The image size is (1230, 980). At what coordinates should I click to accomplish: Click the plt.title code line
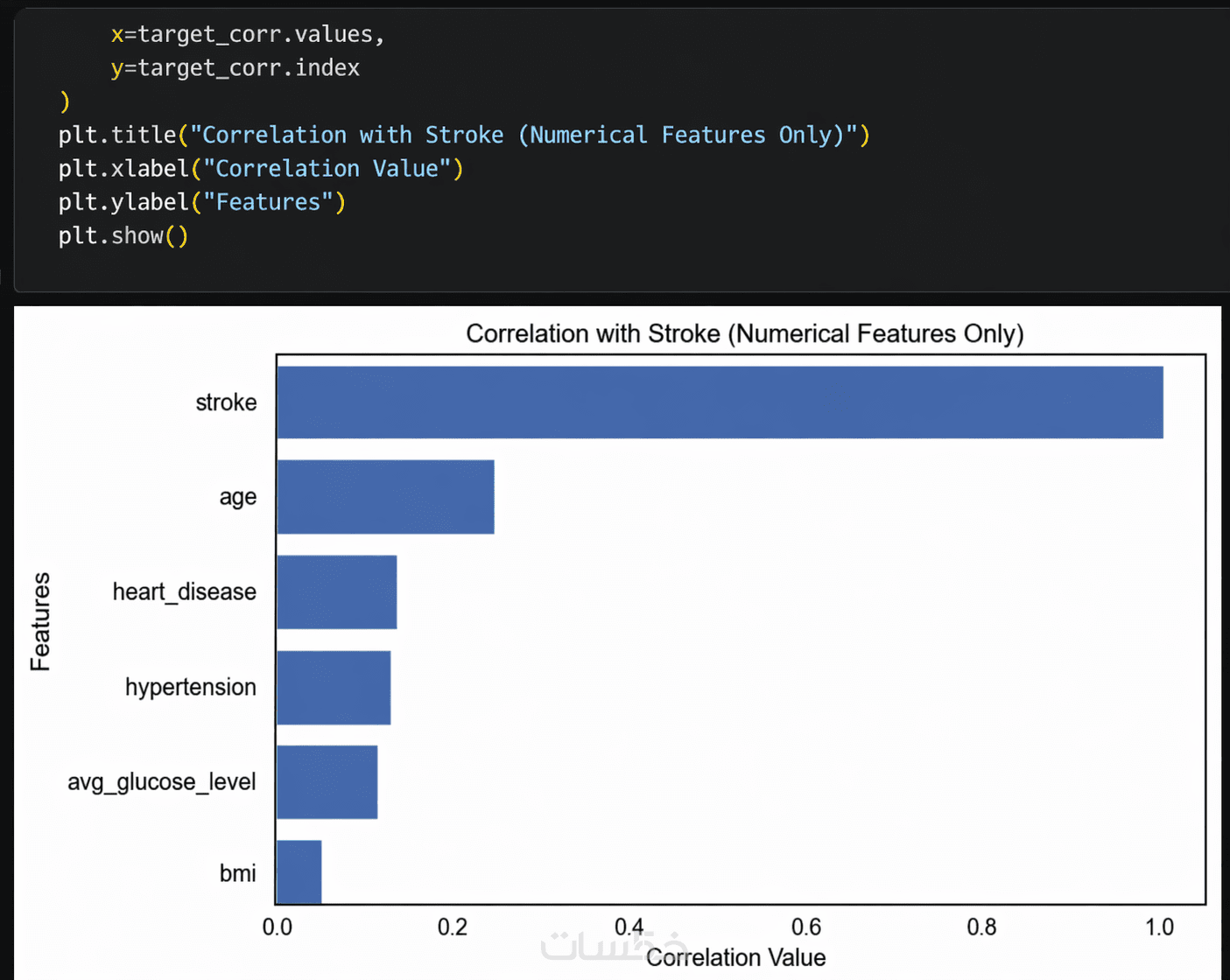pos(464,135)
